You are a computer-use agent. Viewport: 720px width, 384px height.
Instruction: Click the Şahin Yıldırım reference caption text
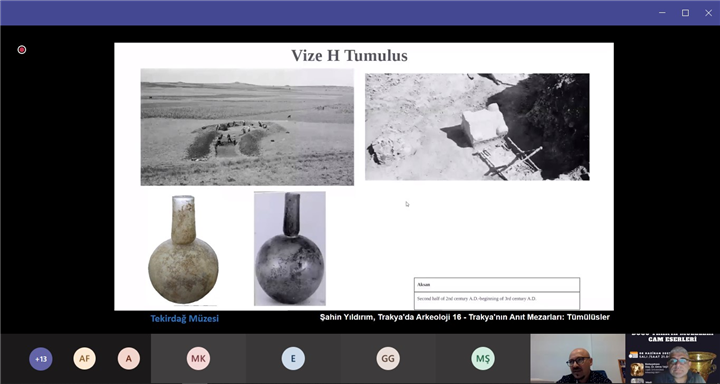[465, 317]
